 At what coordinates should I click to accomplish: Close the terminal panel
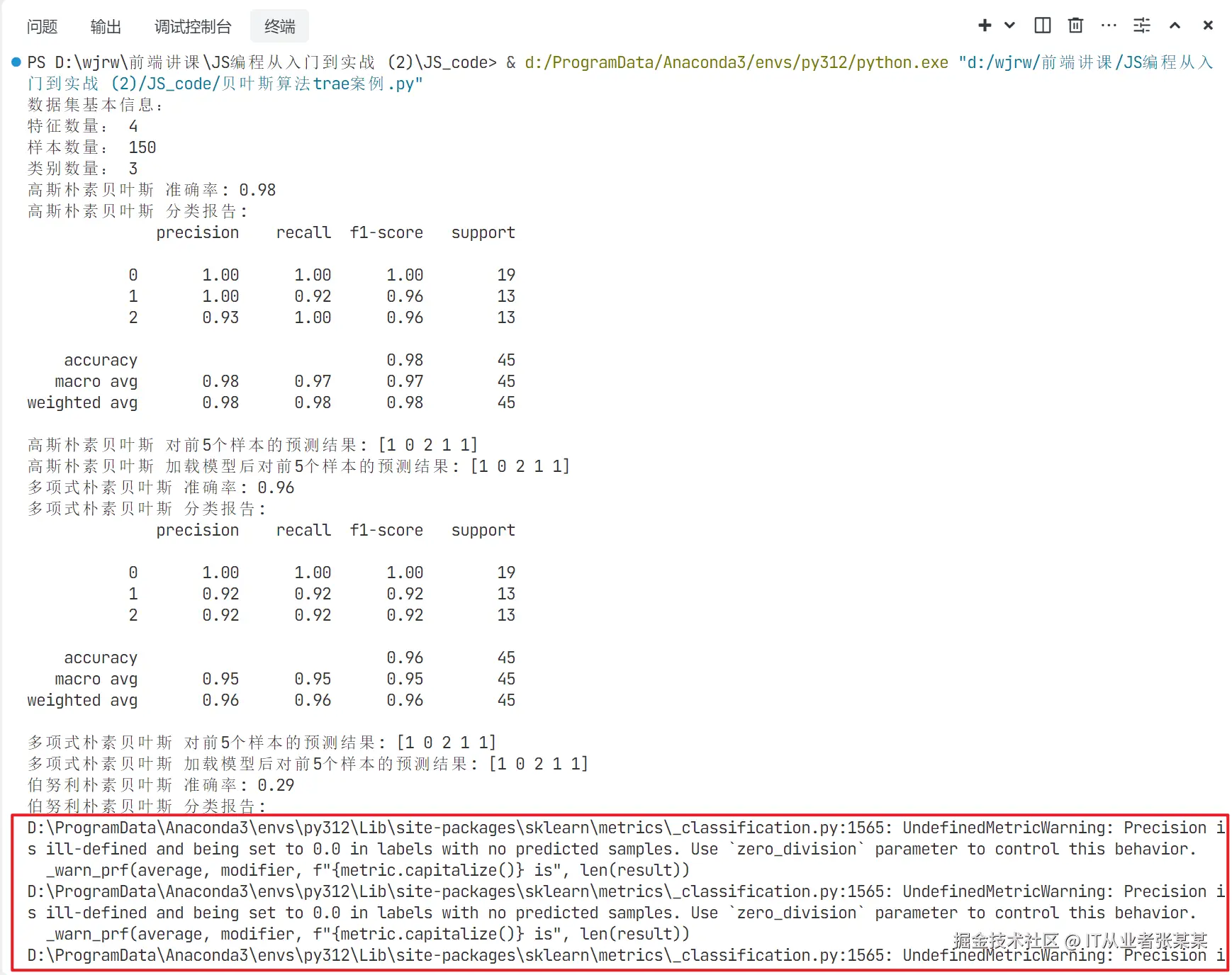[x=1208, y=26]
